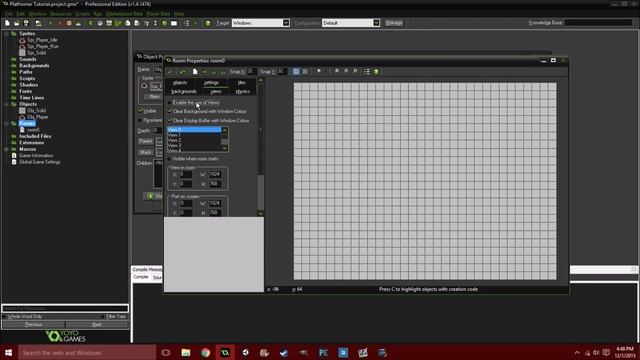This screenshot has height=360, width=640.
Task: Click the New project icon in main toolbar
Action: click(x=7, y=23)
